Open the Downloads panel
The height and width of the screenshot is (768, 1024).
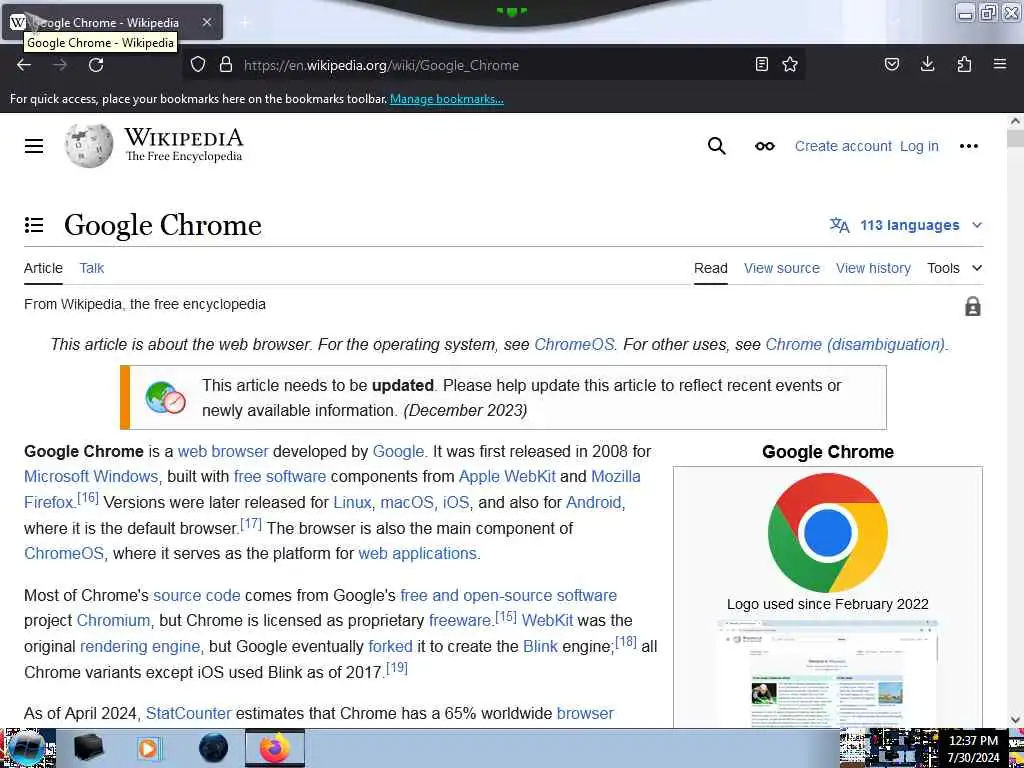tap(927, 64)
